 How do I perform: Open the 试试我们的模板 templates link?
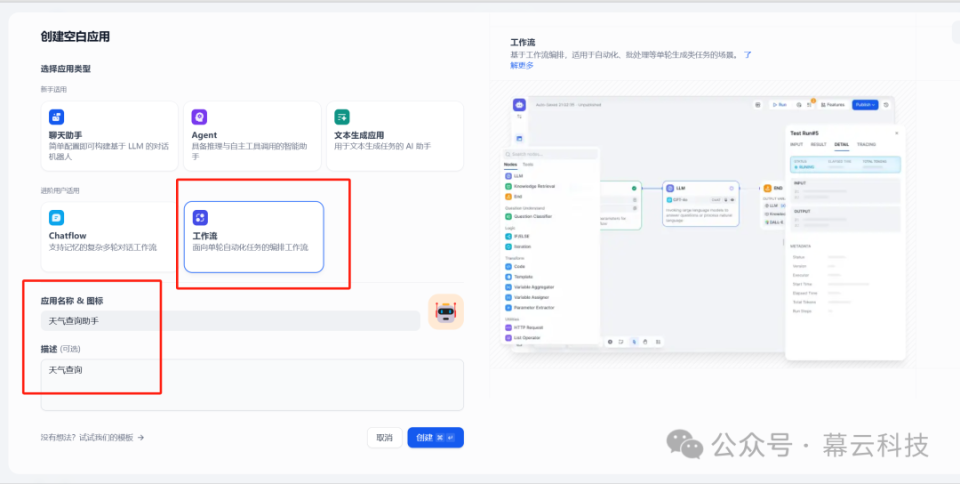(x=111, y=437)
